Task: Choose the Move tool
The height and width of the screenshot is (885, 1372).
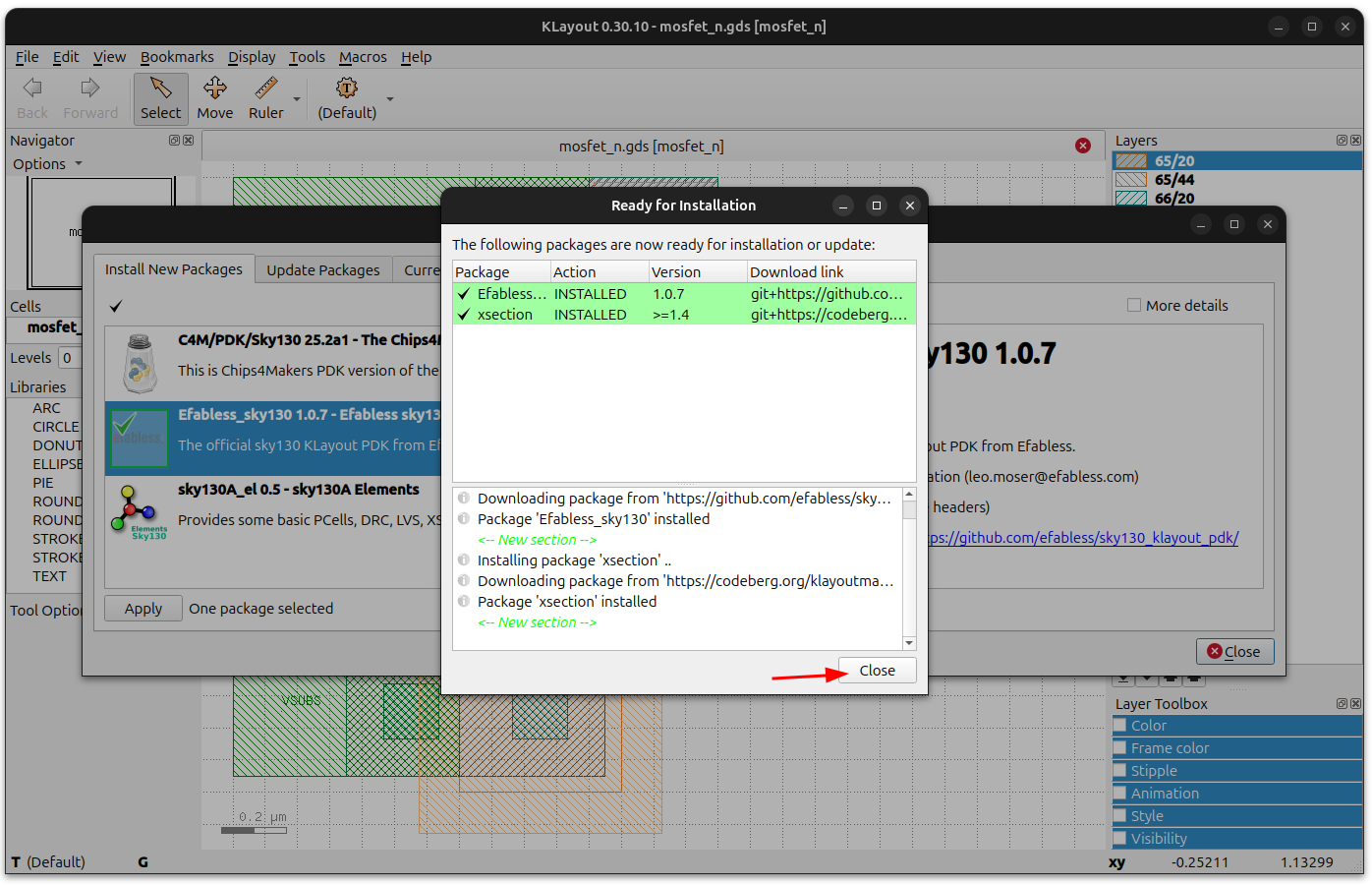Action: pyautogui.click(x=215, y=98)
